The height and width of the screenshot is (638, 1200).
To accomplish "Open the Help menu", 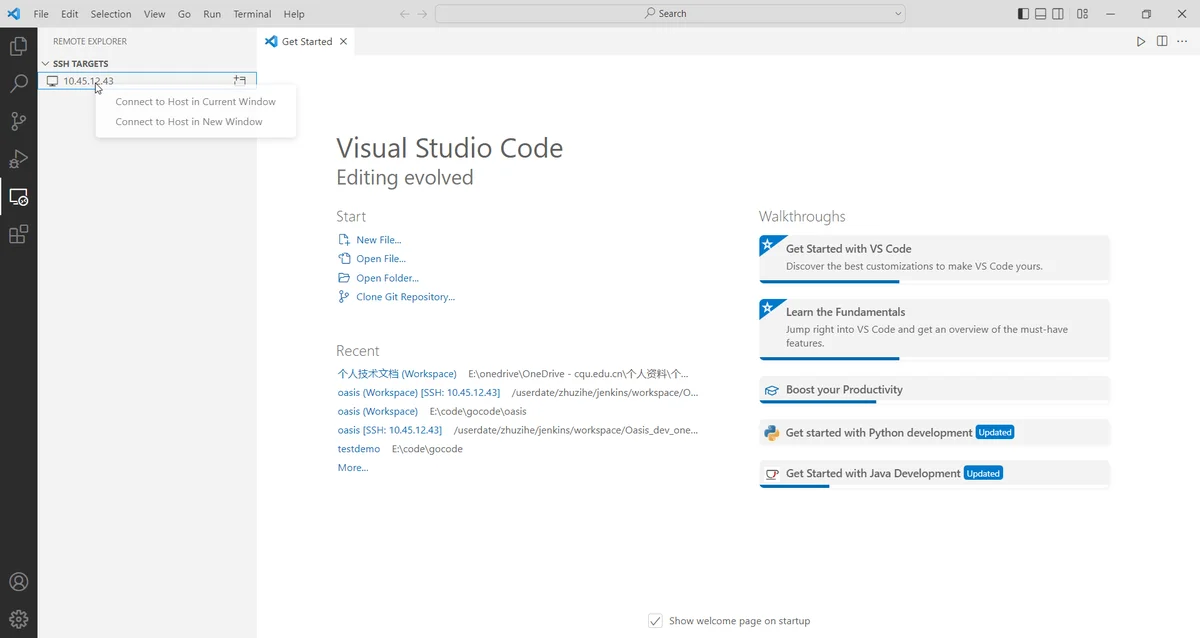I will [294, 14].
